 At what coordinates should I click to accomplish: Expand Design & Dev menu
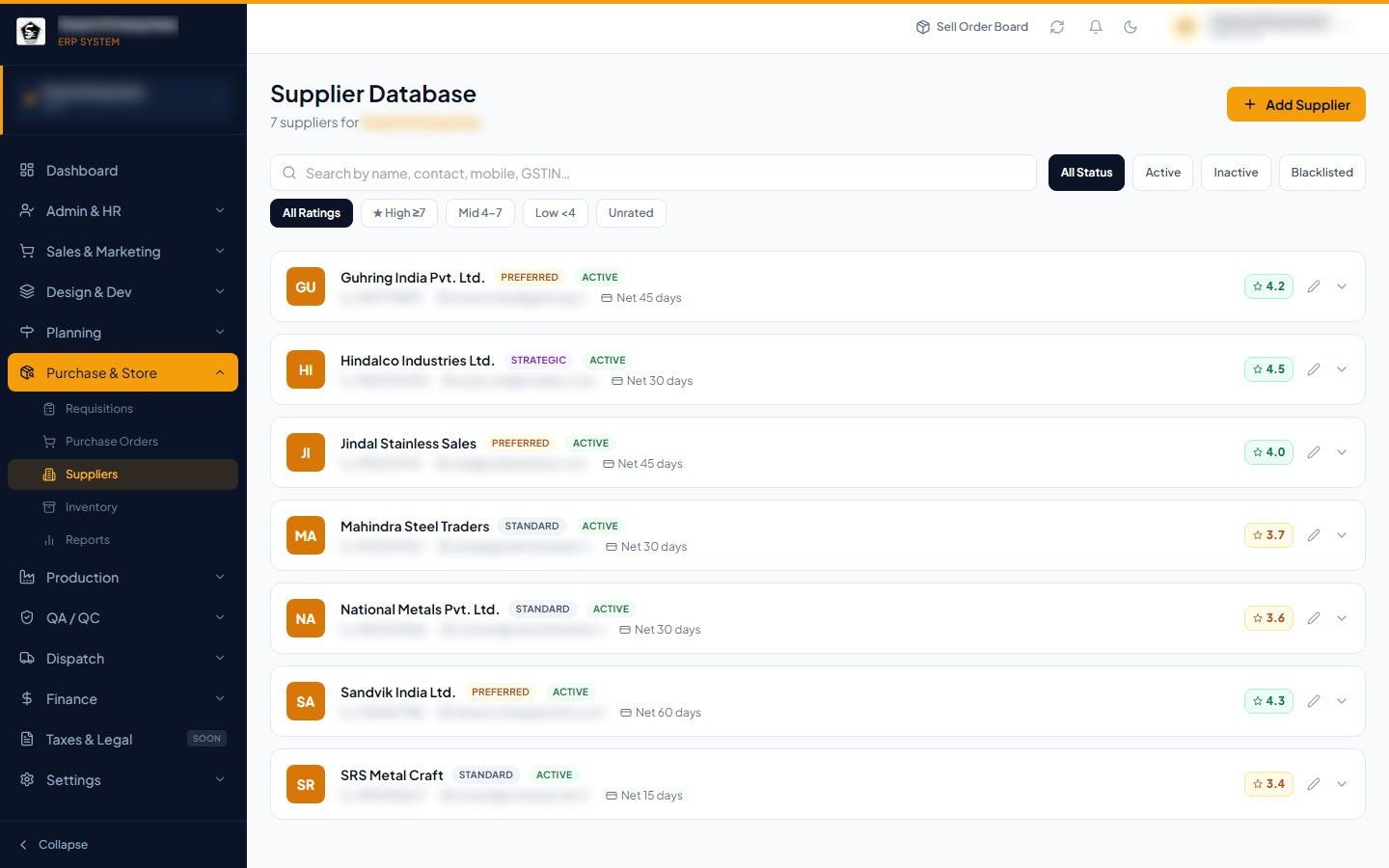point(123,292)
